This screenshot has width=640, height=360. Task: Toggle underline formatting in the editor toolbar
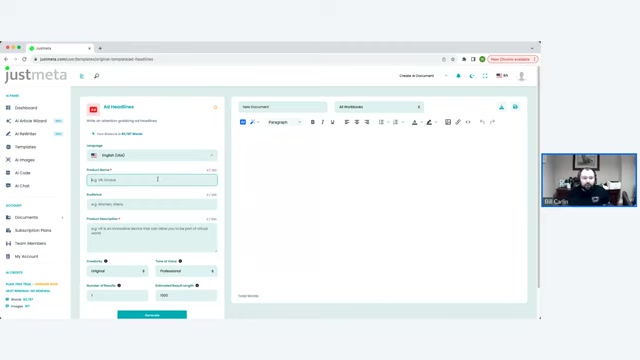click(x=333, y=122)
